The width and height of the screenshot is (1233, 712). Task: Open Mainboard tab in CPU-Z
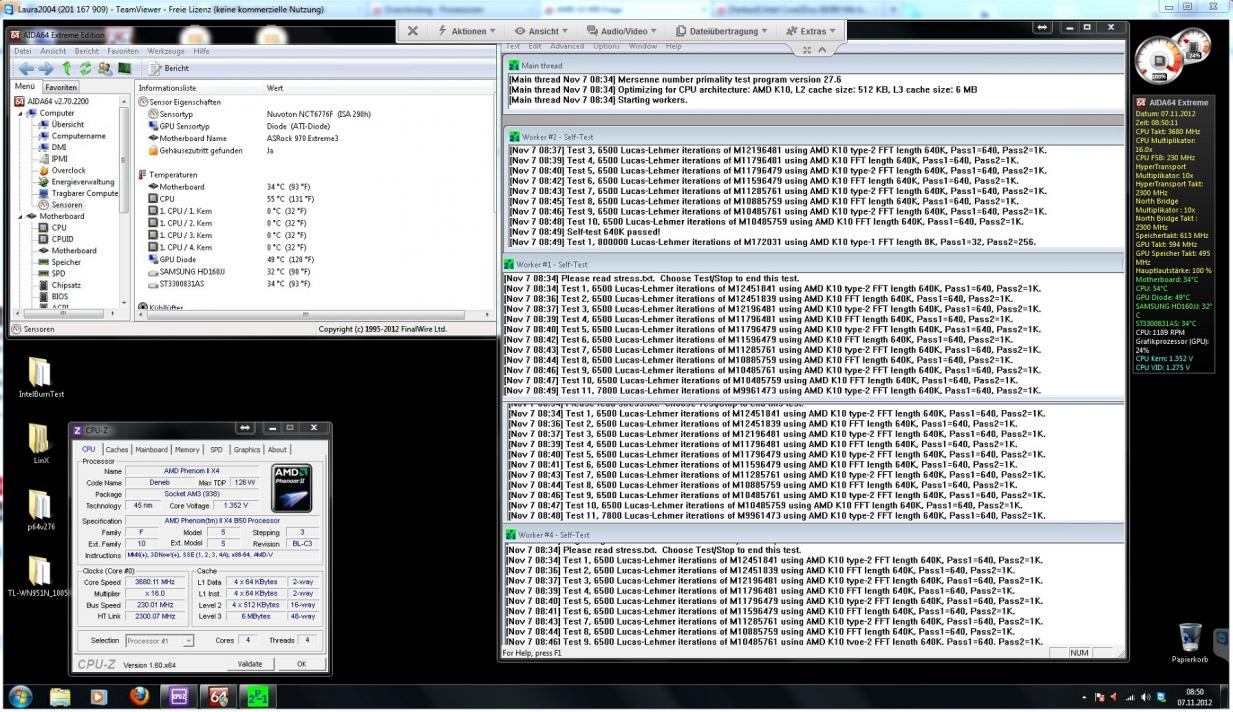(152, 450)
